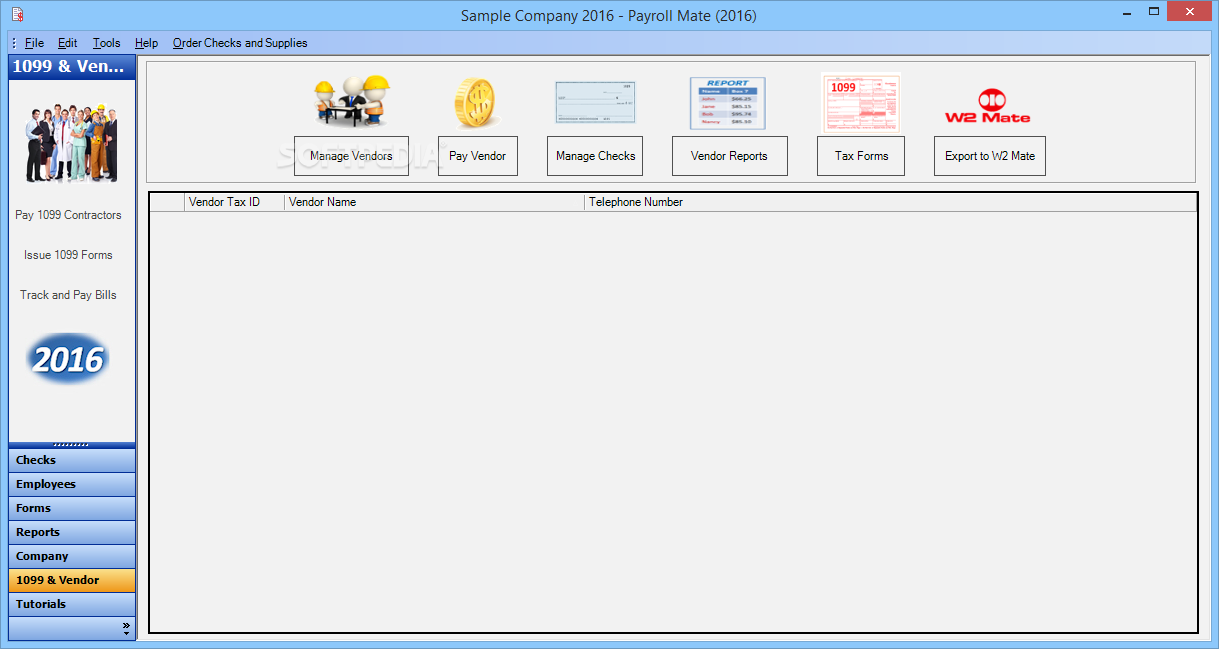Screen dimensions: 1219x649
Task: Click the workers icon above Manage Vendors
Action: click(351, 101)
